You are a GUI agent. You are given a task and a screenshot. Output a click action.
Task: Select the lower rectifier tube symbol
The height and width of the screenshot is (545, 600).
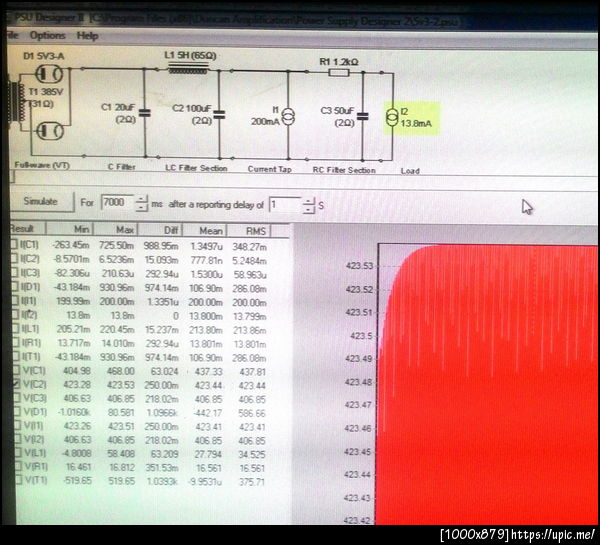(x=50, y=131)
